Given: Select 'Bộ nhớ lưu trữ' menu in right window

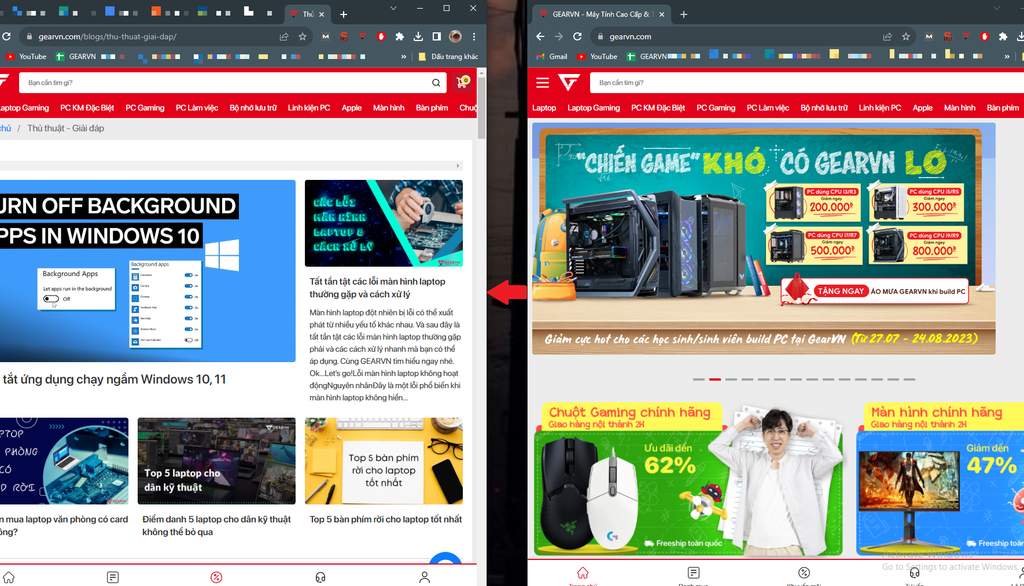Looking at the screenshot, I should click(824, 108).
